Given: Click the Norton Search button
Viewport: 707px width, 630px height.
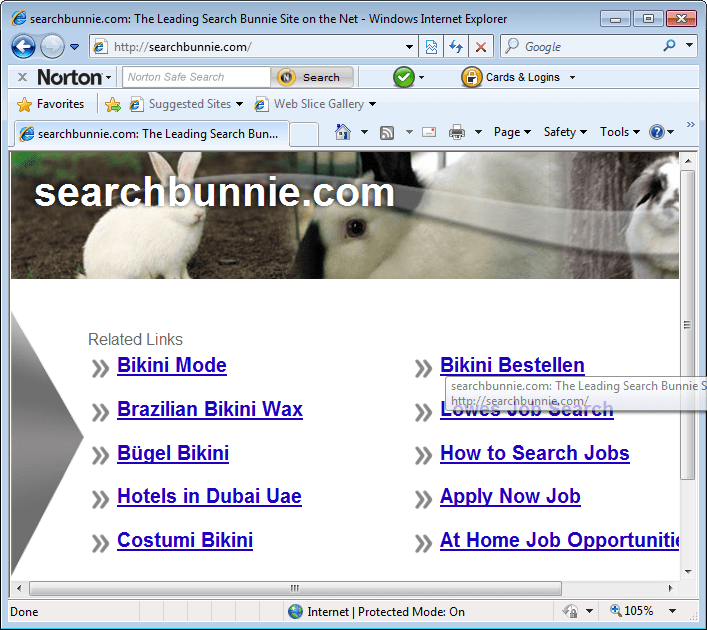Looking at the screenshot, I should (312, 77).
